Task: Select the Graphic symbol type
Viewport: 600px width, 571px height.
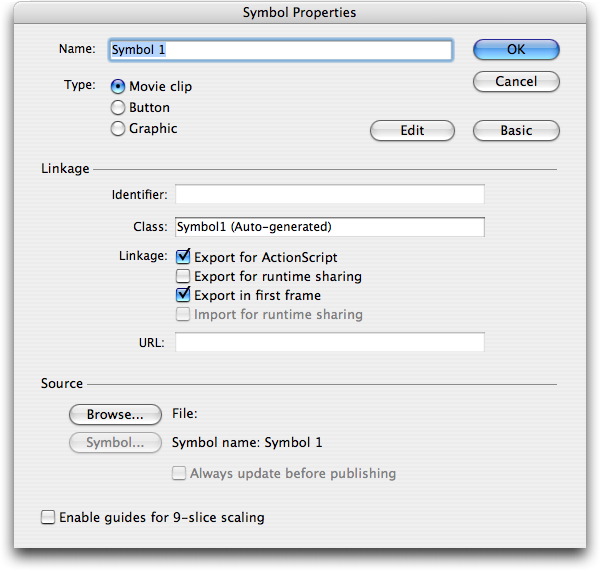Action: (x=118, y=128)
